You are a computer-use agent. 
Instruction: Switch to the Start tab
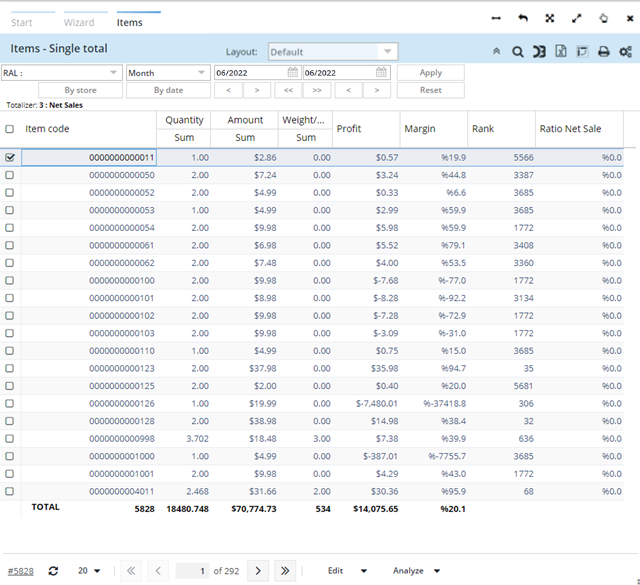point(21,22)
